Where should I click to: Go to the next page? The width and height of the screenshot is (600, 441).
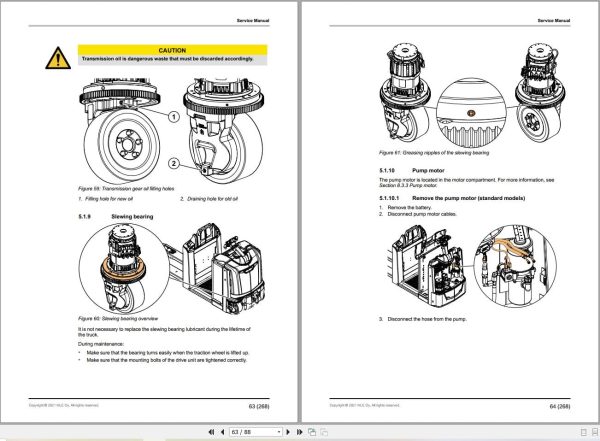tap(288, 432)
